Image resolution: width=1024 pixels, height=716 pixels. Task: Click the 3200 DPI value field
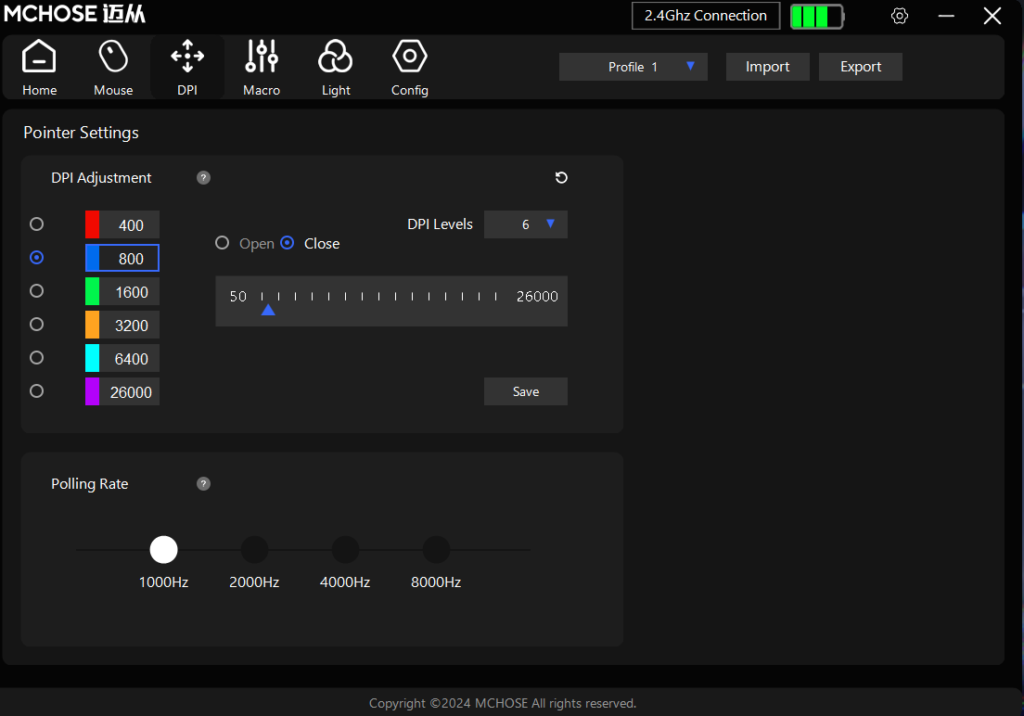pyautogui.click(x=131, y=325)
